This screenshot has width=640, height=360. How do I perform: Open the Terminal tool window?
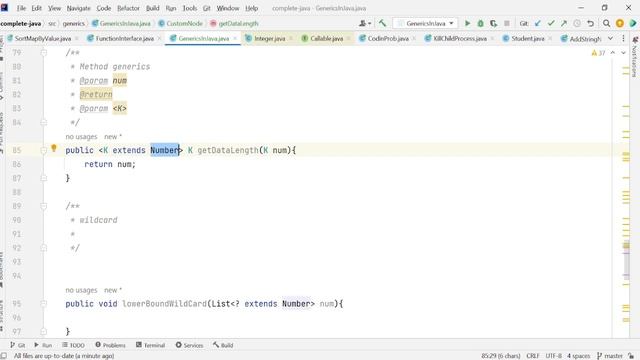(150, 345)
